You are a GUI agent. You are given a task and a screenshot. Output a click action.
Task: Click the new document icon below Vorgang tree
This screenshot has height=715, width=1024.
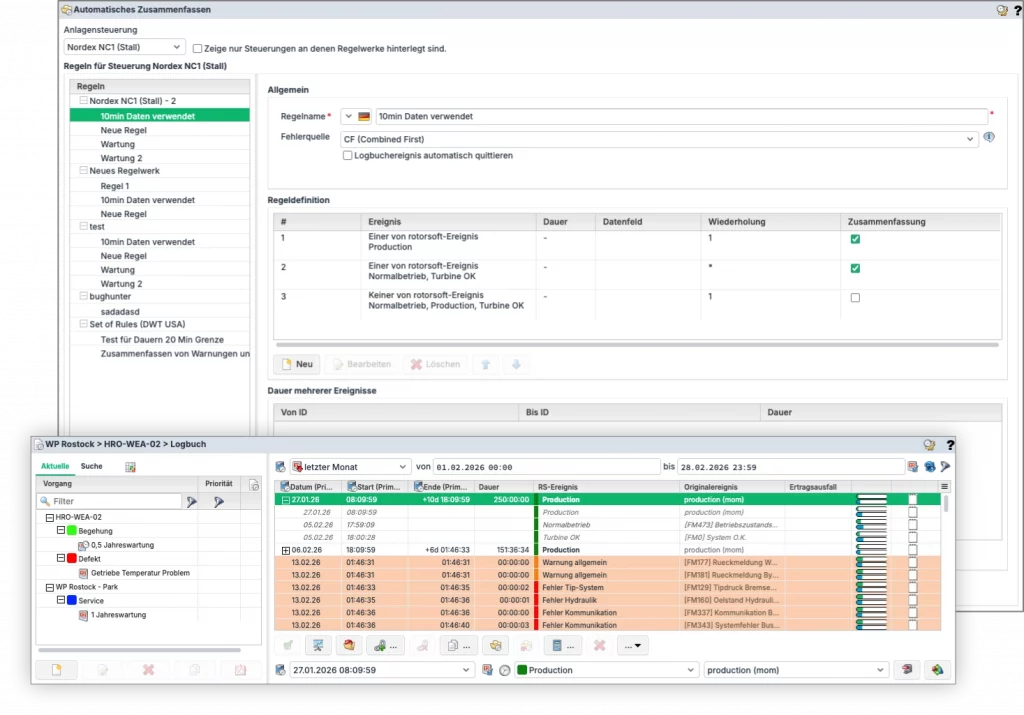pos(56,670)
